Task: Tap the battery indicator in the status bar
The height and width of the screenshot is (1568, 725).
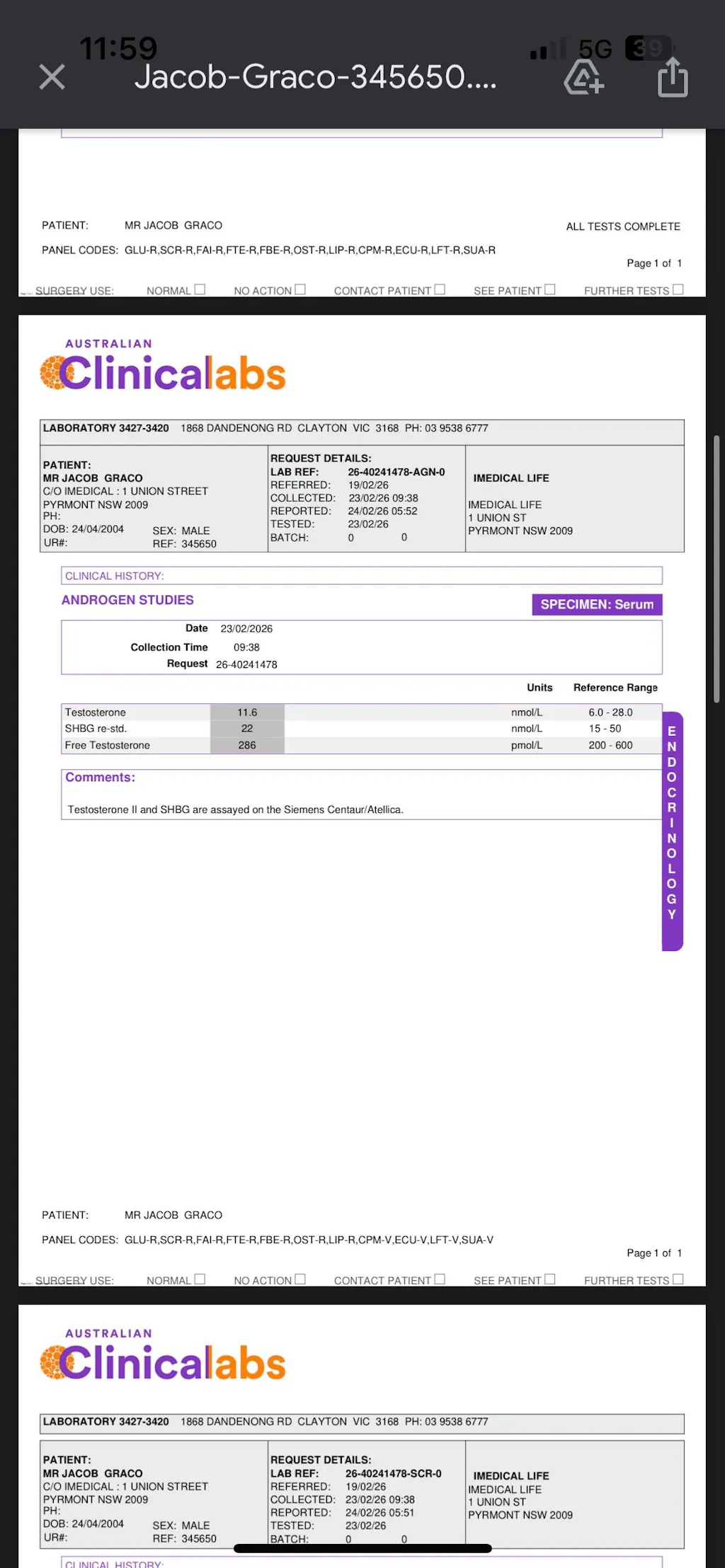Action: click(648, 49)
